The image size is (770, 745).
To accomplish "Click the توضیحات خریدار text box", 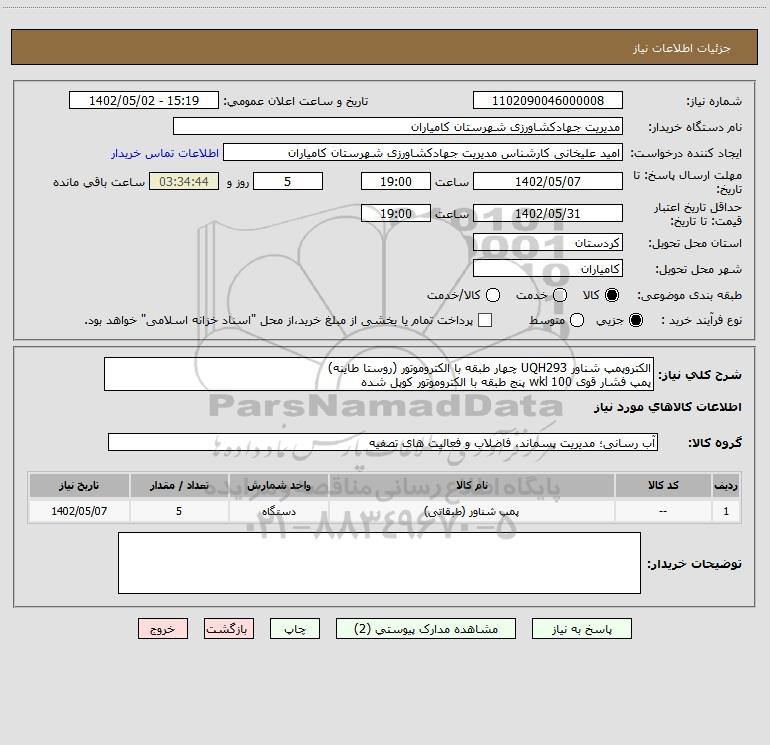I will pyautogui.click(x=380, y=563).
